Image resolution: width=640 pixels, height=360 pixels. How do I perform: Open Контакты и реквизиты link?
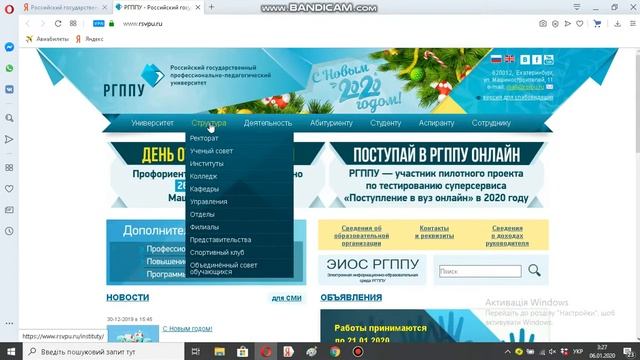tap(434, 232)
